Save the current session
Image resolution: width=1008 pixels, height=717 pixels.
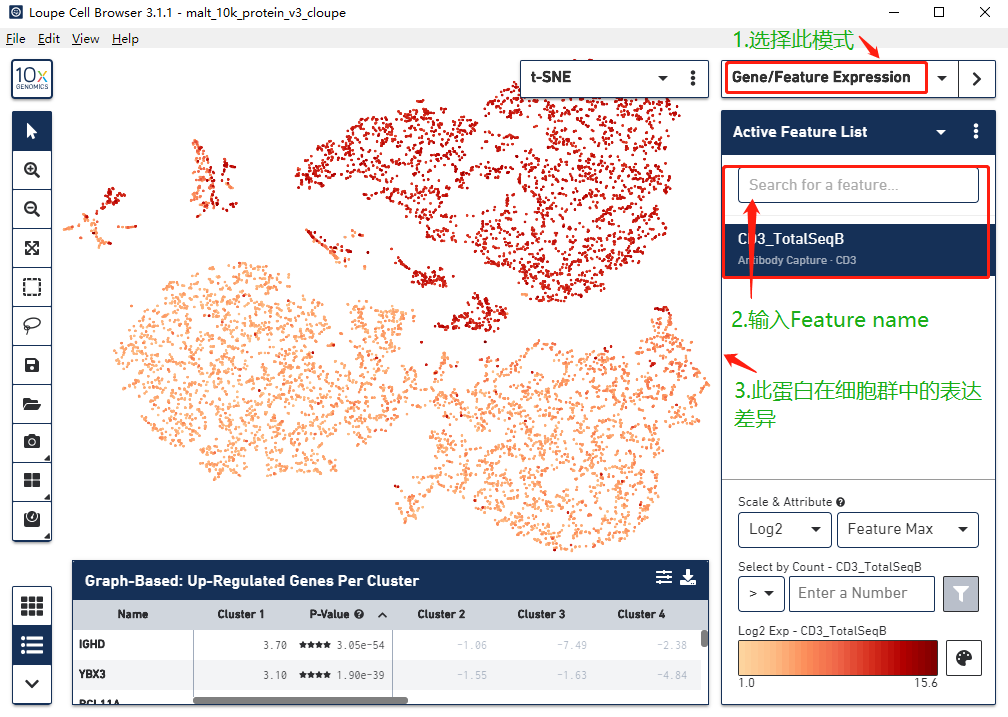click(x=31, y=364)
